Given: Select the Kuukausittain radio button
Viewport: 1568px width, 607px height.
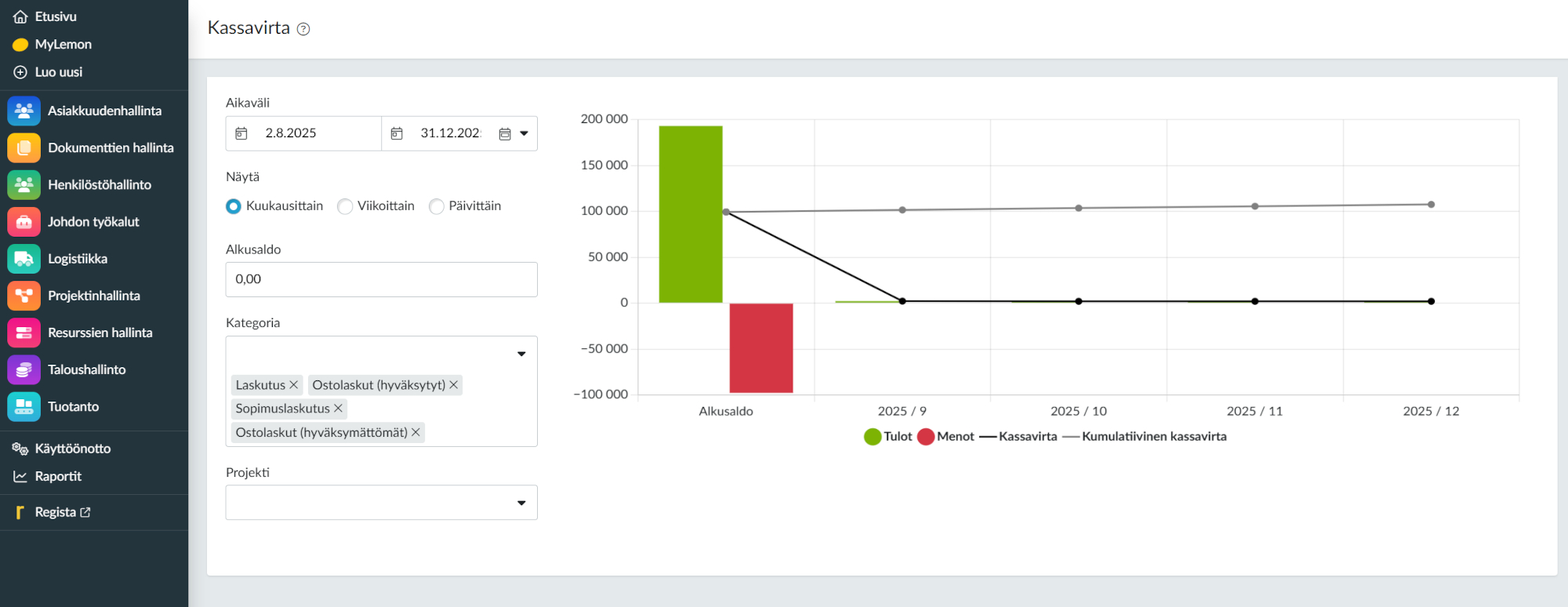Looking at the screenshot, I should (234, 206).
